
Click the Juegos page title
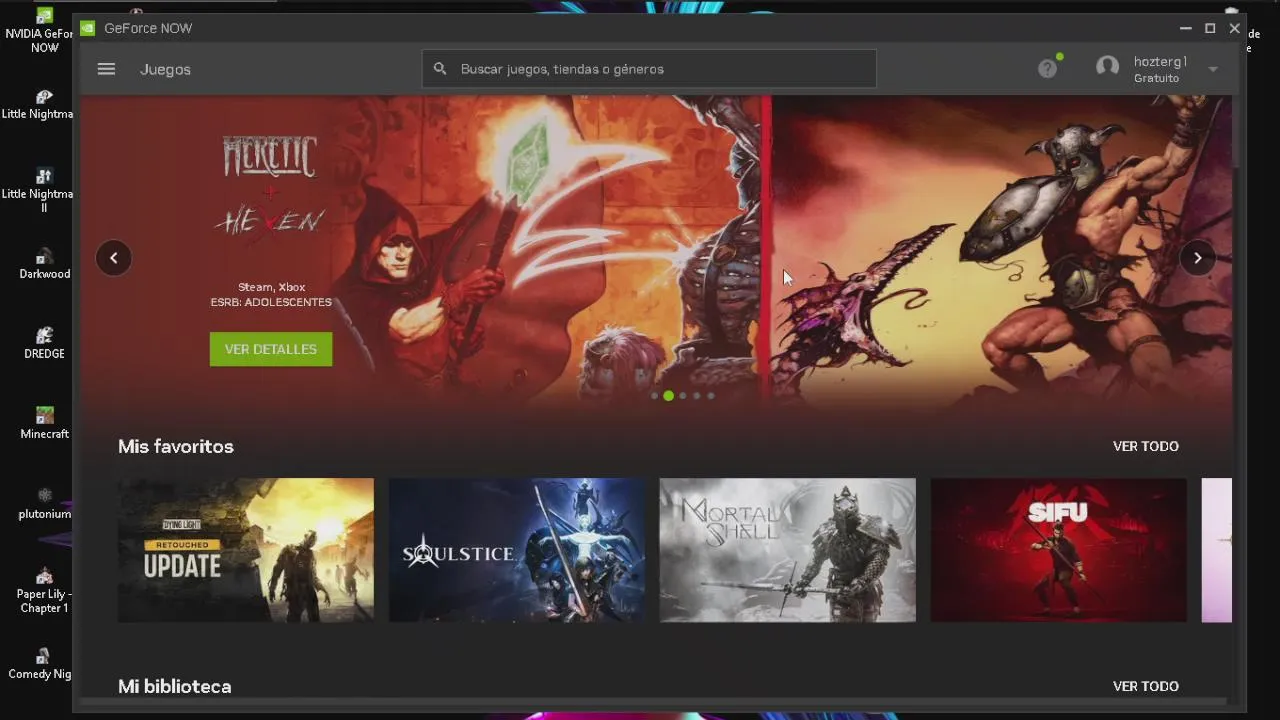tap(165, 69)
